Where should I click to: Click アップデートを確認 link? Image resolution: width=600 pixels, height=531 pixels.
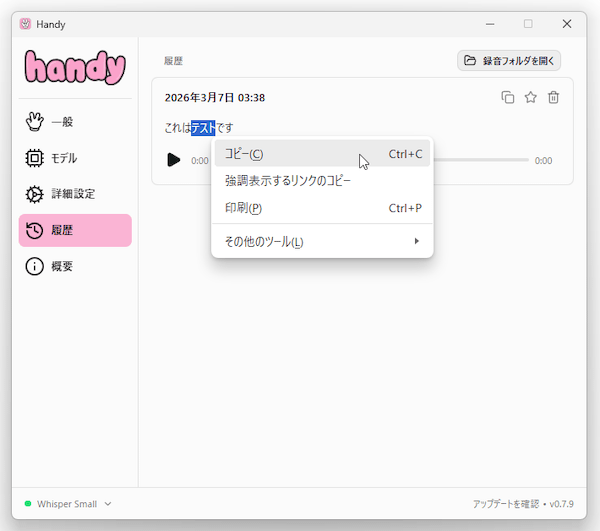coord(505,504)
